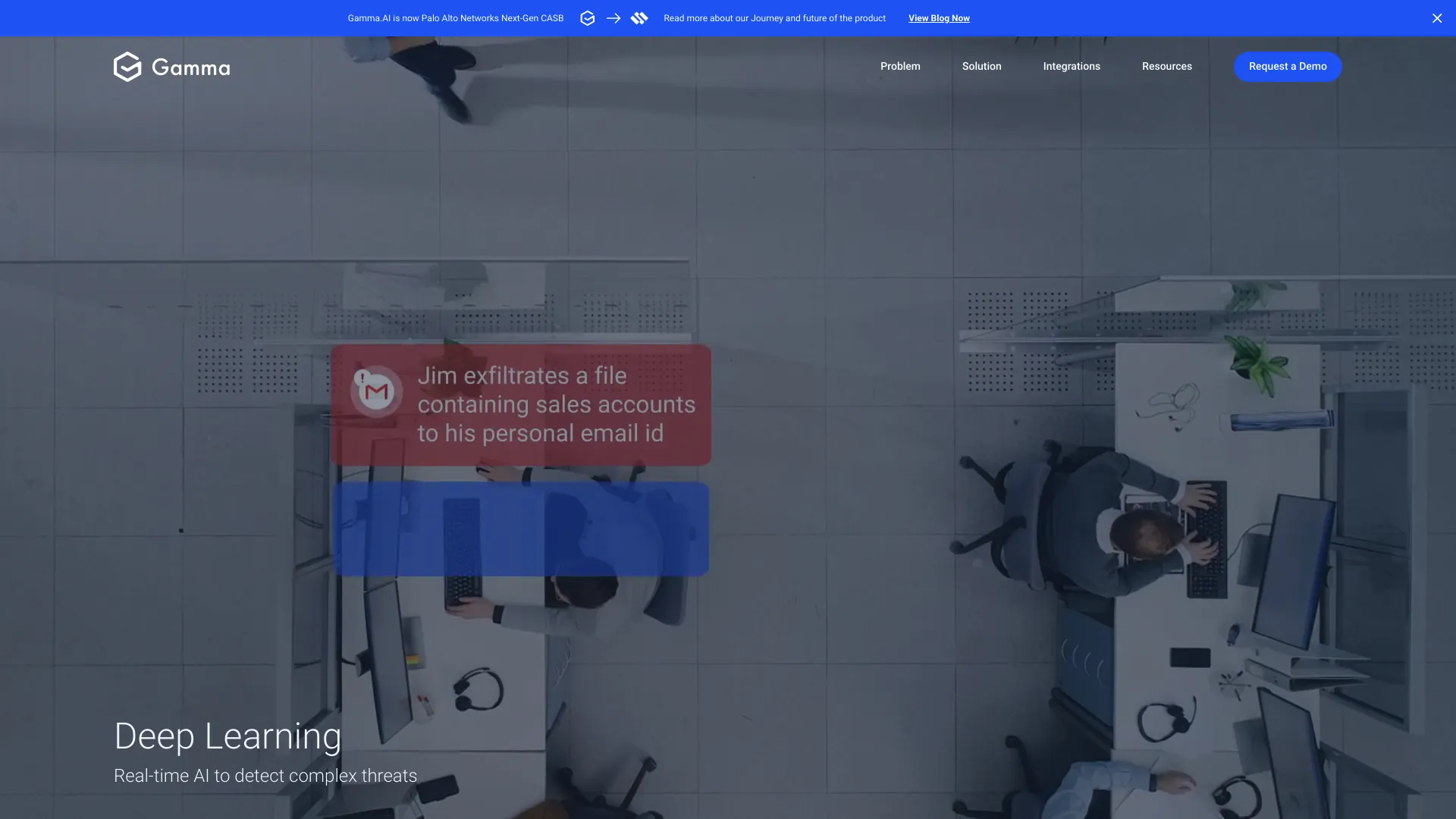This screenshot has width=1456, height=819.
Task: Open the Integrations navigation menu
Action: click(x=1072, y=66)
